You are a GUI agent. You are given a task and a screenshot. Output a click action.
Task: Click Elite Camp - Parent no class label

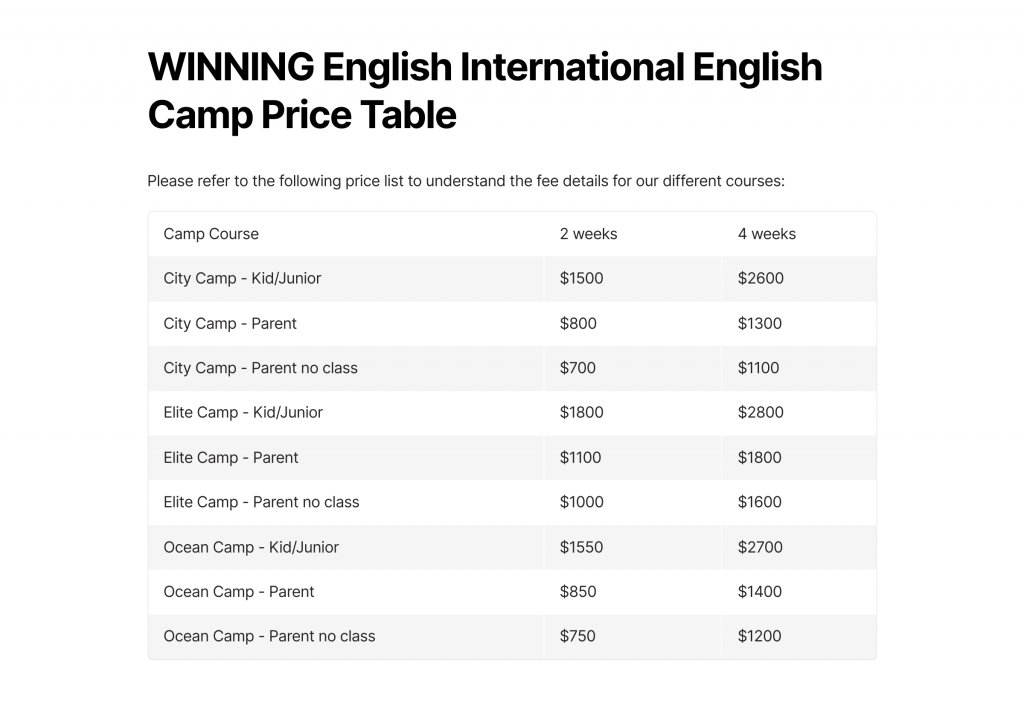[x=261, y=502]
